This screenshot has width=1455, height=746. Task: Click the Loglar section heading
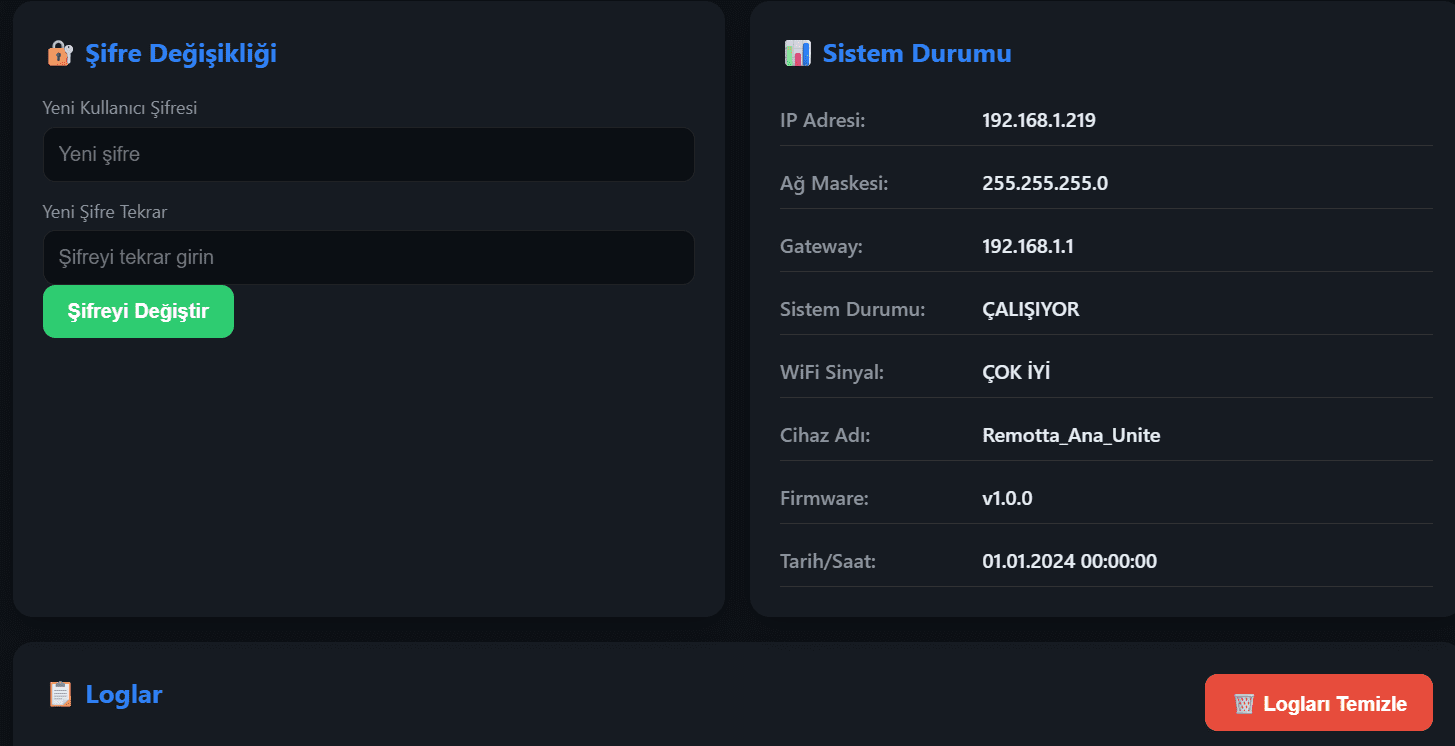124,694
